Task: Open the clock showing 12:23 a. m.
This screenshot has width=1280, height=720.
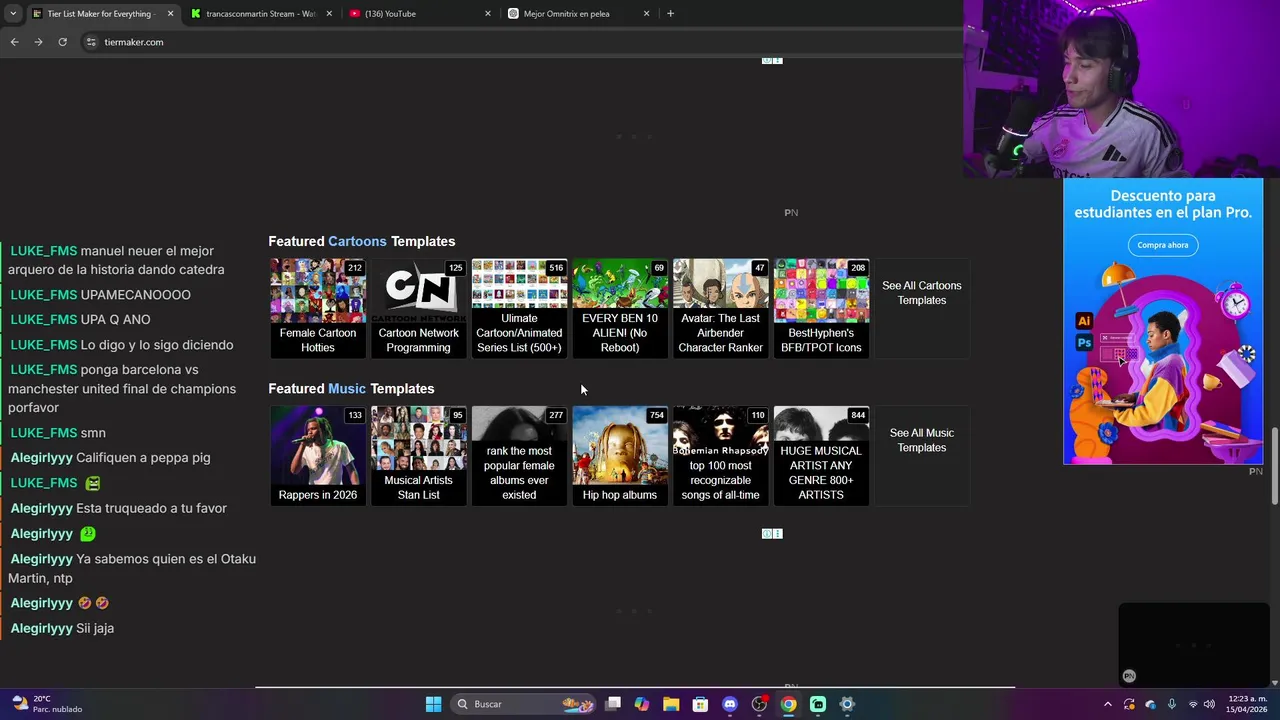Action: coord(1247,704)
